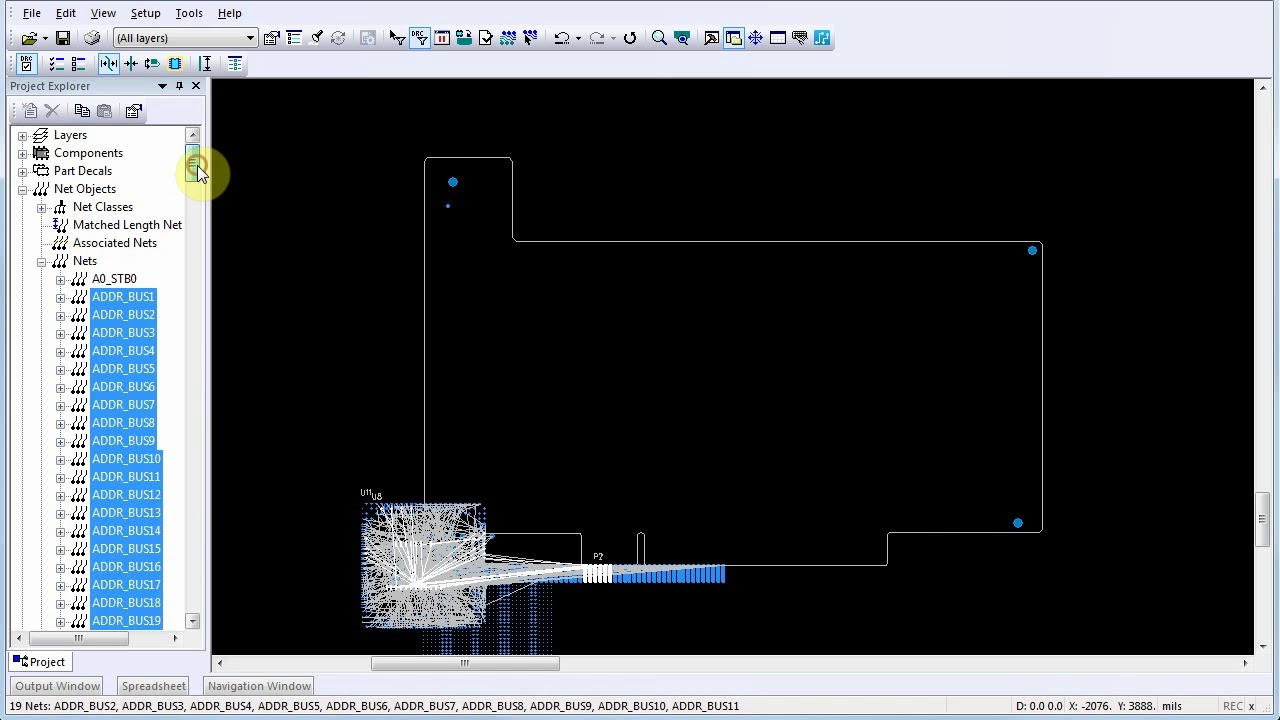Screen dimensions: 1280x720
Task: Toggle the DRC Filter toolbar button
Action: 419,38
